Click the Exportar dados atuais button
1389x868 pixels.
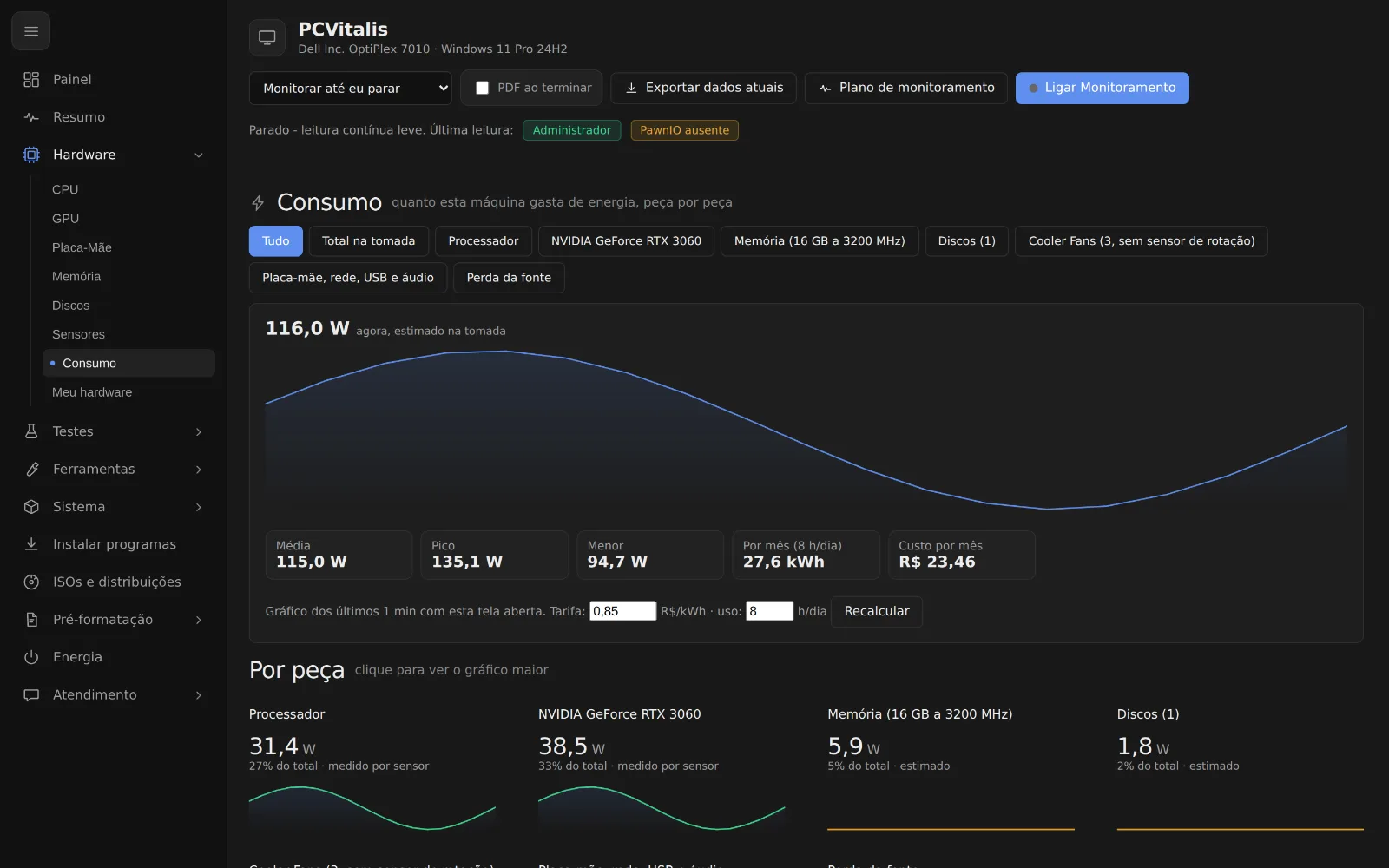pyautogui.click(x=704, y=88)
